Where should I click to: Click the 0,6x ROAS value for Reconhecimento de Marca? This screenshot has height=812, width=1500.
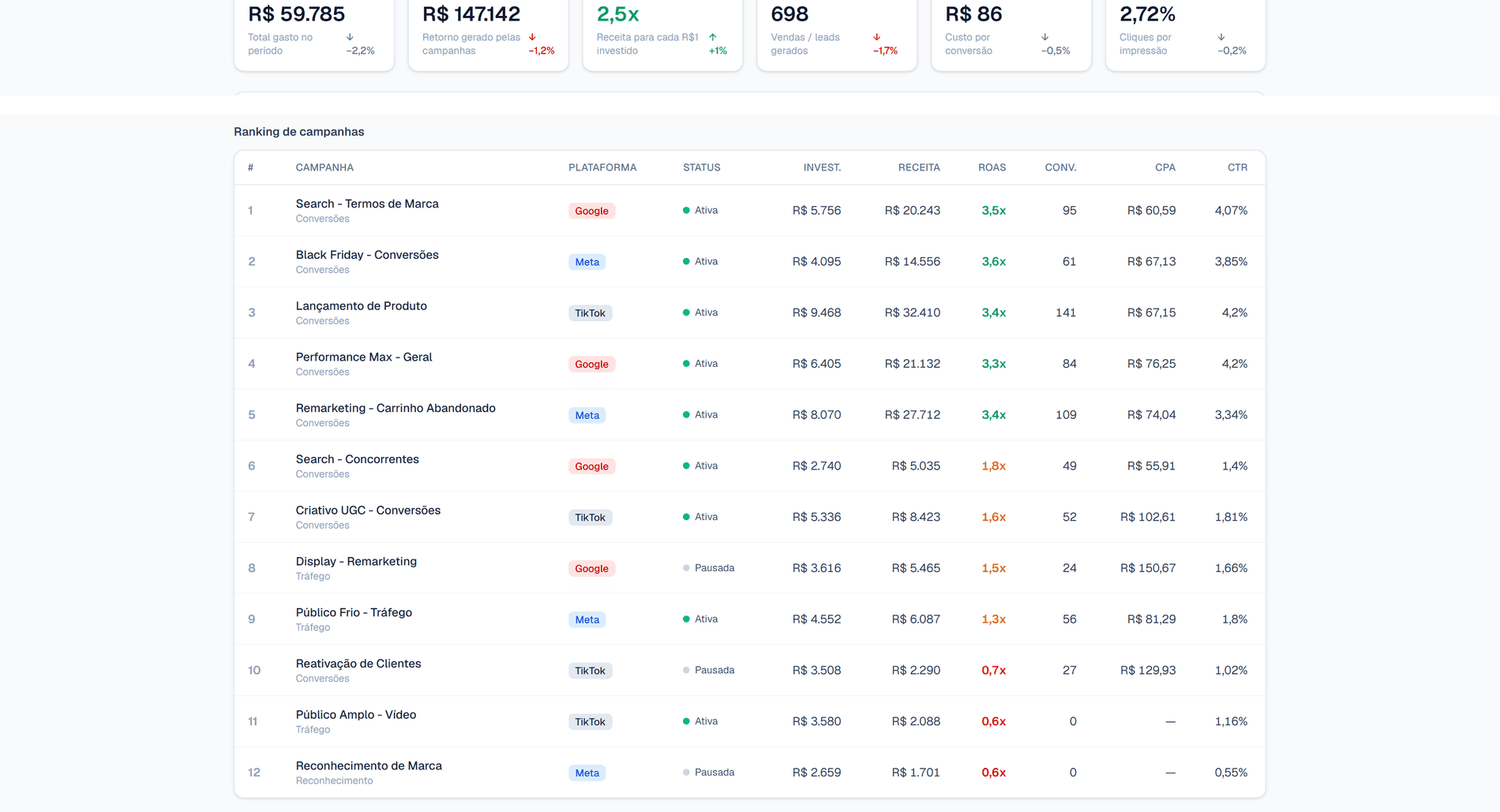(x=993, y=773)
